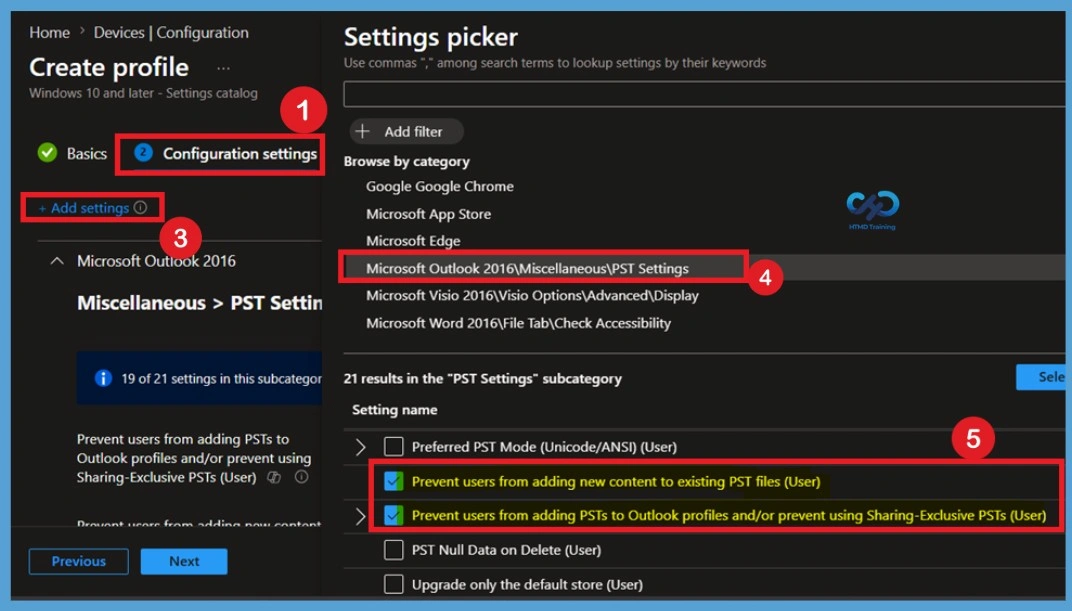The image size is (1072, 611).
Task: Expand Prevent users from adding PSTs row
Action: click(360, 516)
